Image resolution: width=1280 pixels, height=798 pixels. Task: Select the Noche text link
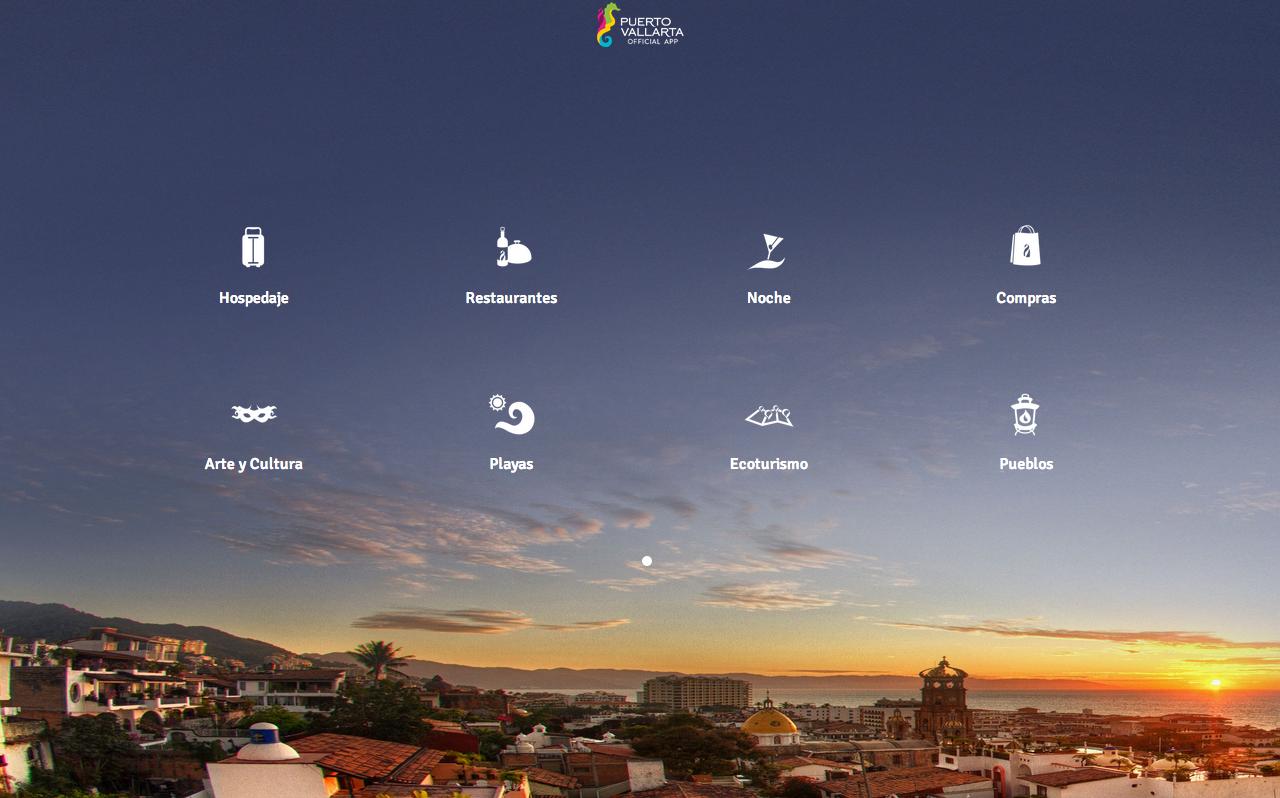768,297
